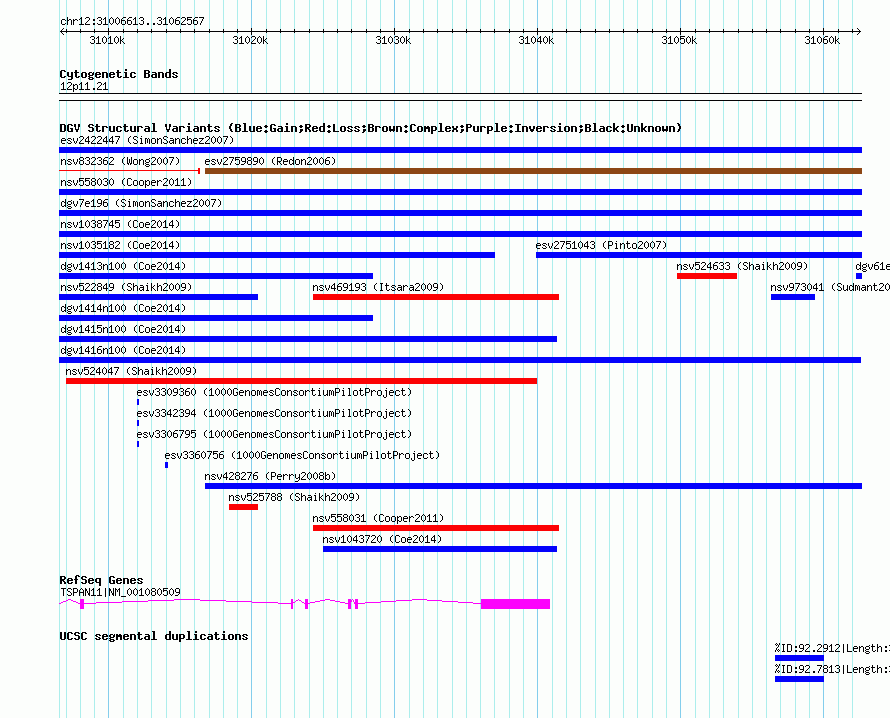
Task: Select dgv7e196 (SimonSanchez2007) label
Action: click(x=141, y=203)
